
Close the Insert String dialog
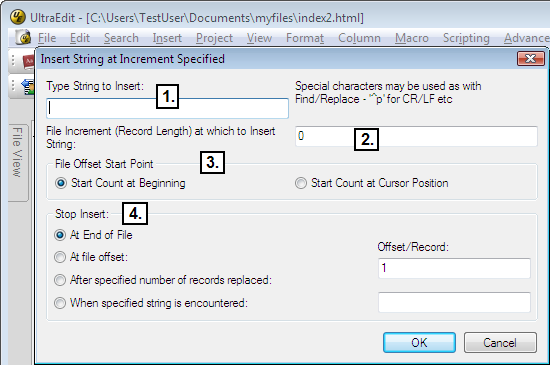coord(530,59)
